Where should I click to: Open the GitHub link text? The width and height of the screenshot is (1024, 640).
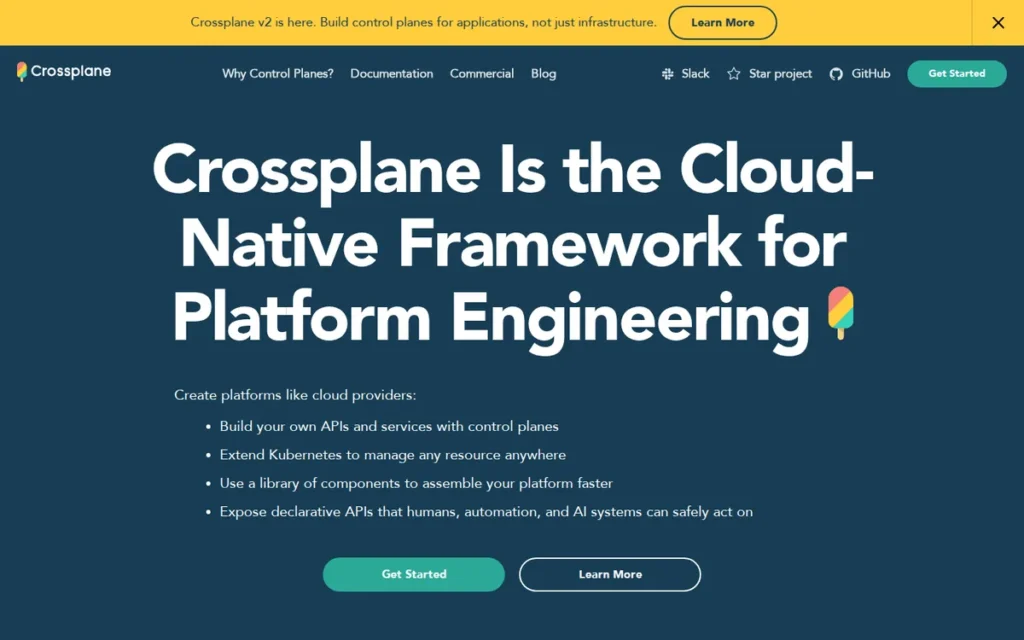[x=871, y=74]
